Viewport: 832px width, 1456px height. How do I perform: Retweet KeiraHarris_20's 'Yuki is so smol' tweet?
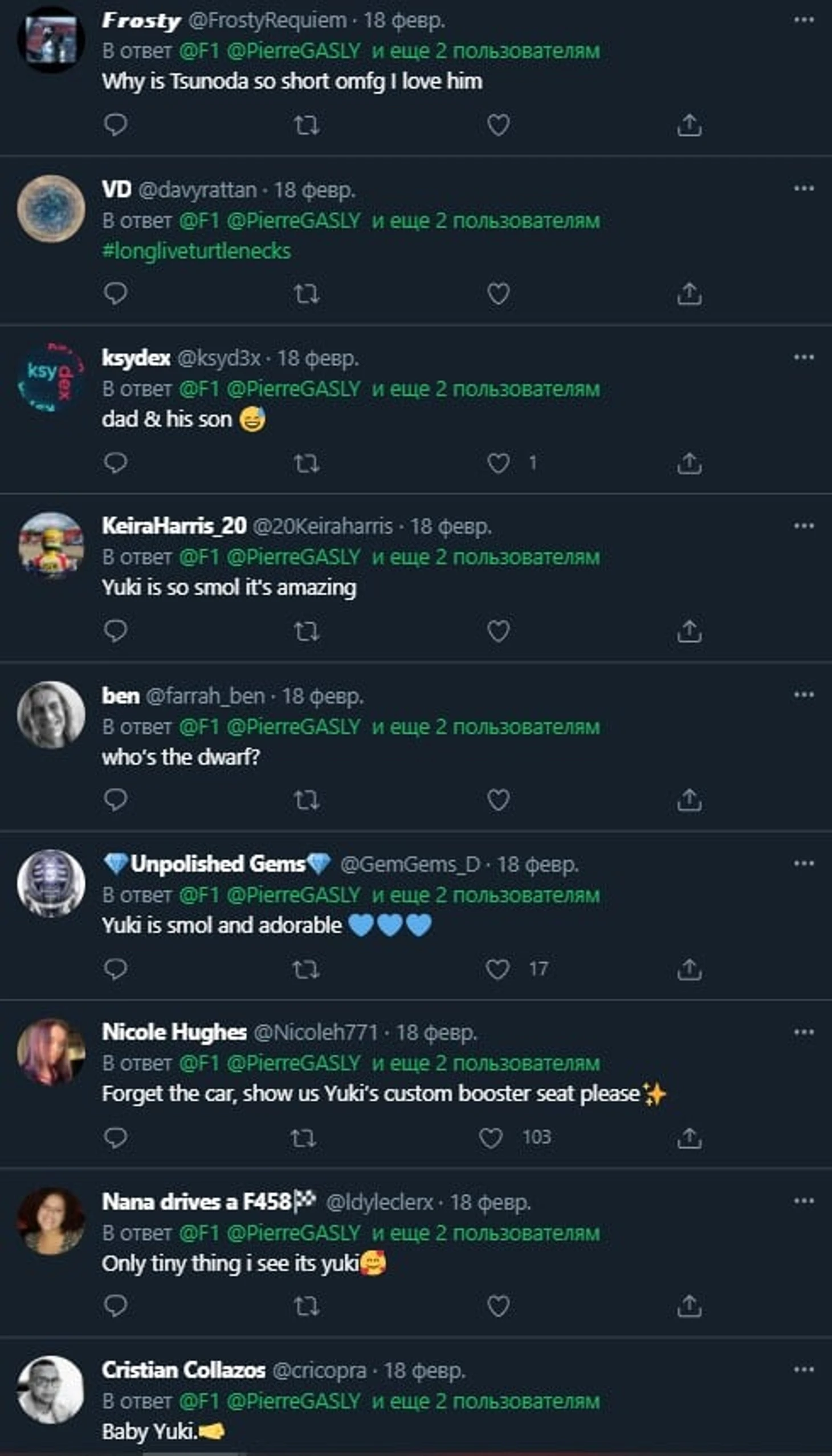click(x=306, y=632)
